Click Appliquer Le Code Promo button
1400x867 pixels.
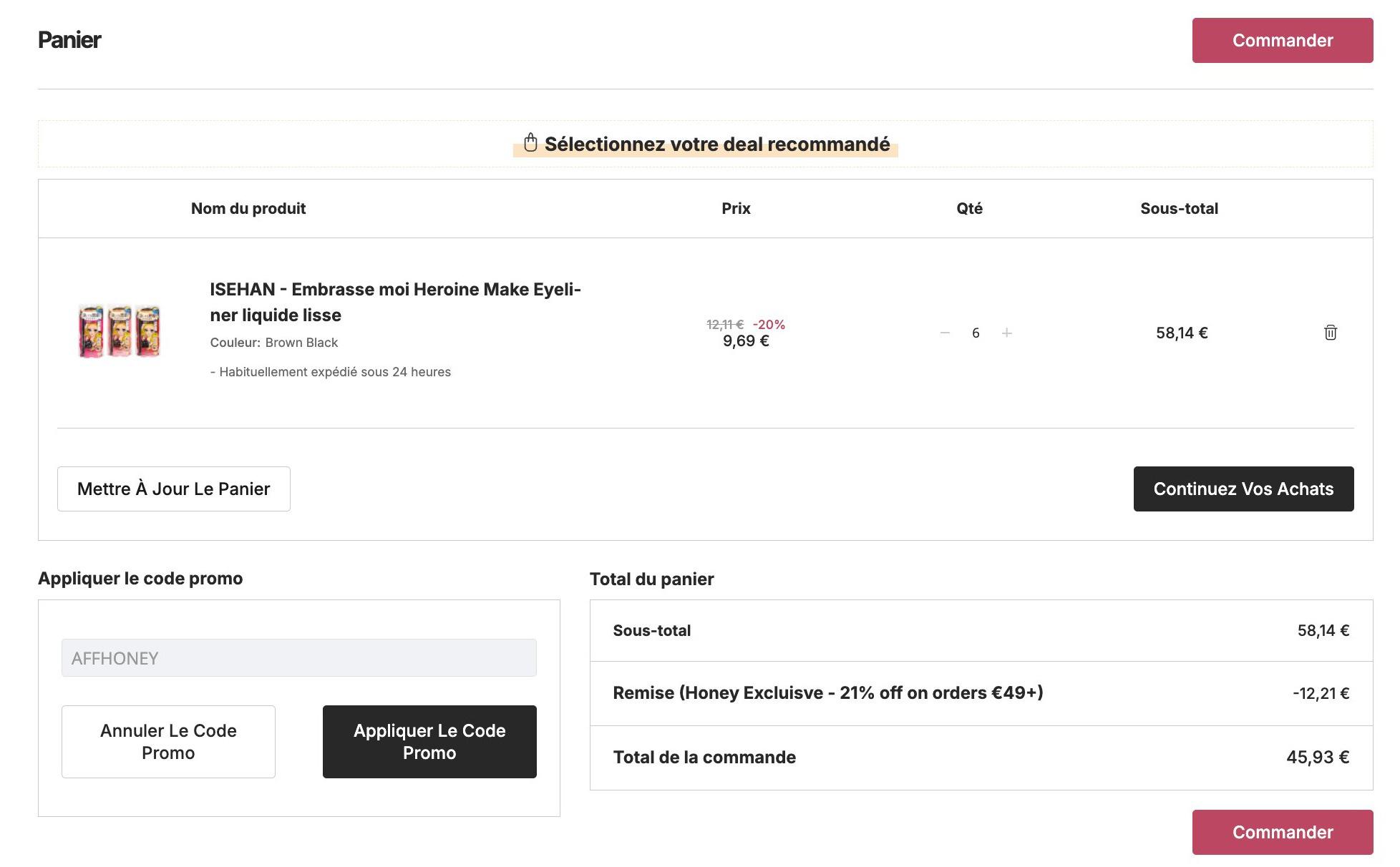click(429, 742)
